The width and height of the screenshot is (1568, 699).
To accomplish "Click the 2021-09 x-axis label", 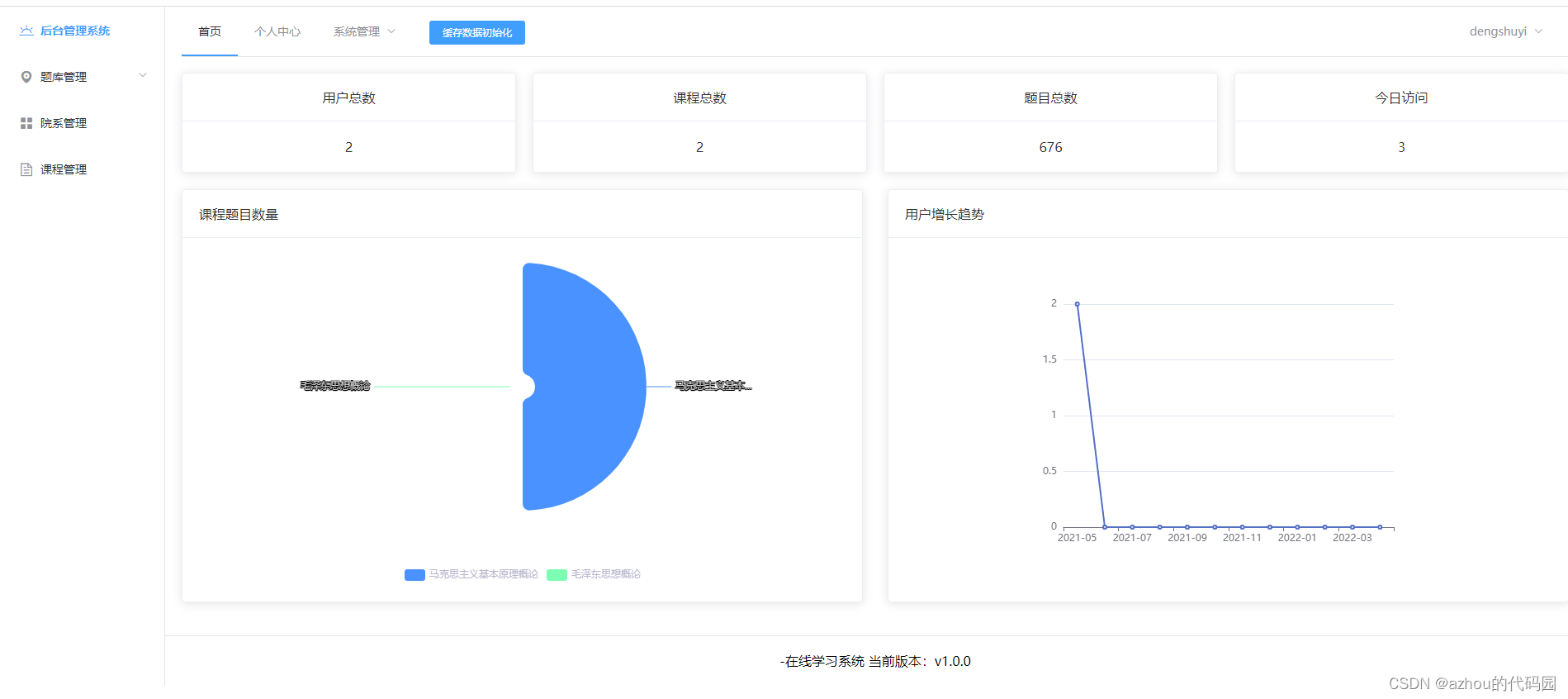I will [x=1187, y=538].
